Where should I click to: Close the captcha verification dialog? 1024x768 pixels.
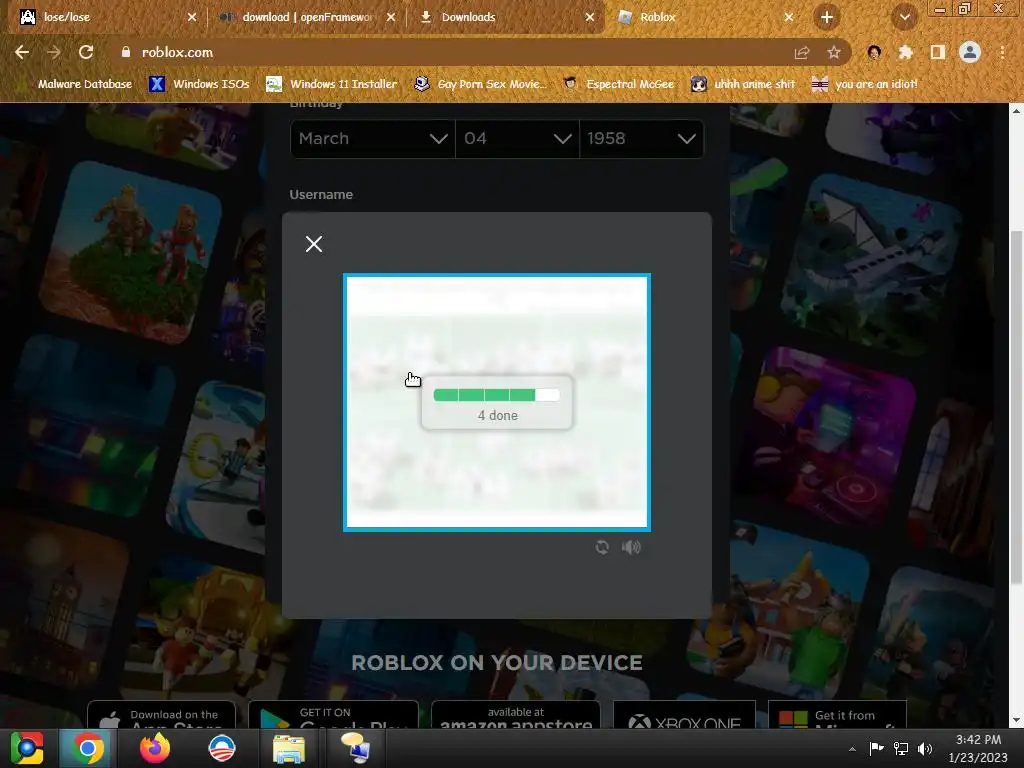coord(314,244)
